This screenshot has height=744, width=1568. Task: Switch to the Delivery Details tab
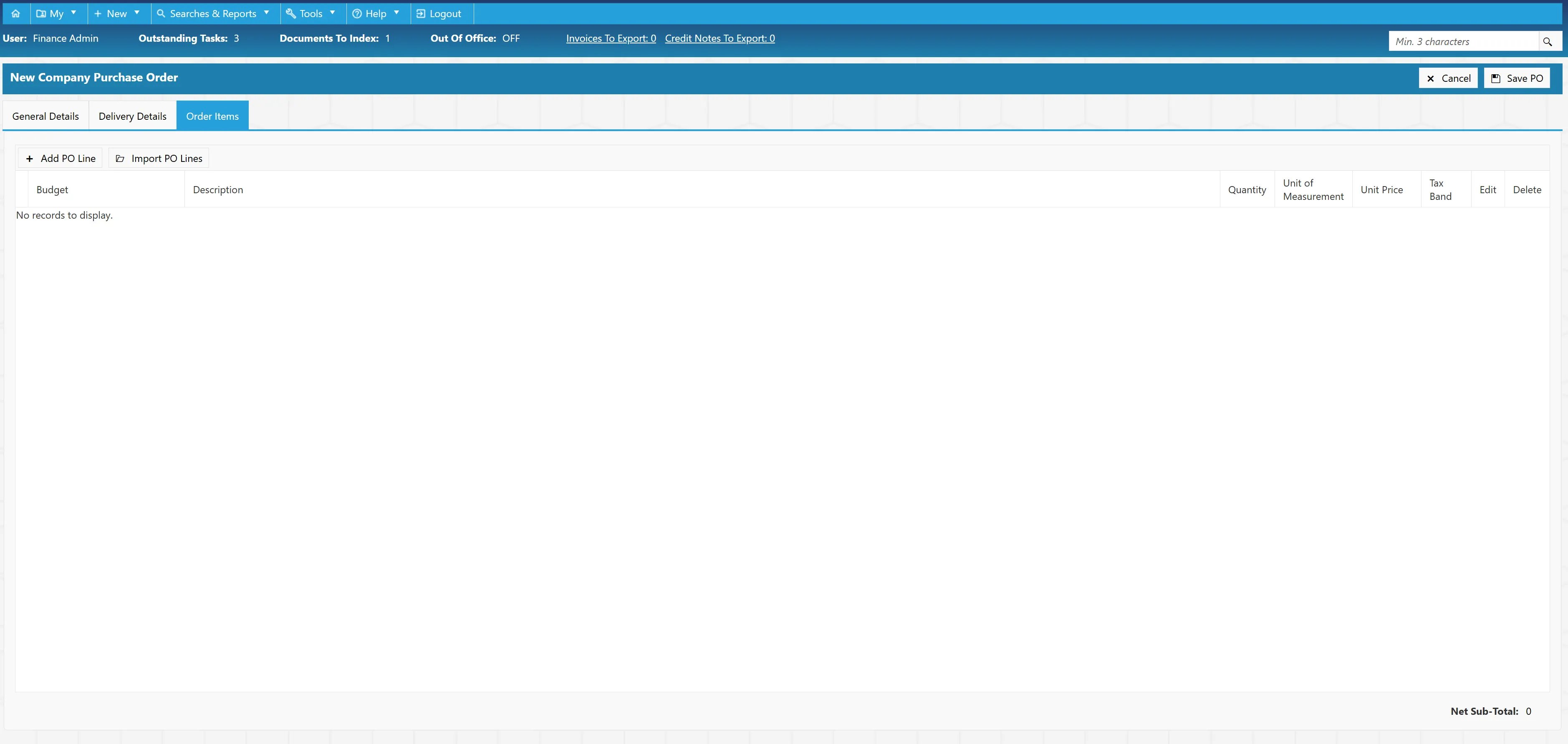click(x=133, y=116)
